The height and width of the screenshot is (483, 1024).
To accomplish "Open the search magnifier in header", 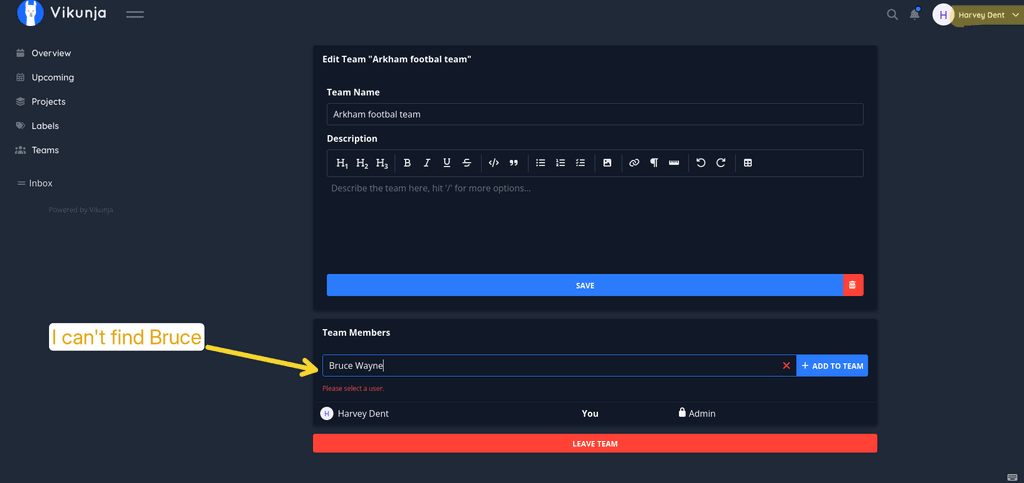I will coord(892,14).
